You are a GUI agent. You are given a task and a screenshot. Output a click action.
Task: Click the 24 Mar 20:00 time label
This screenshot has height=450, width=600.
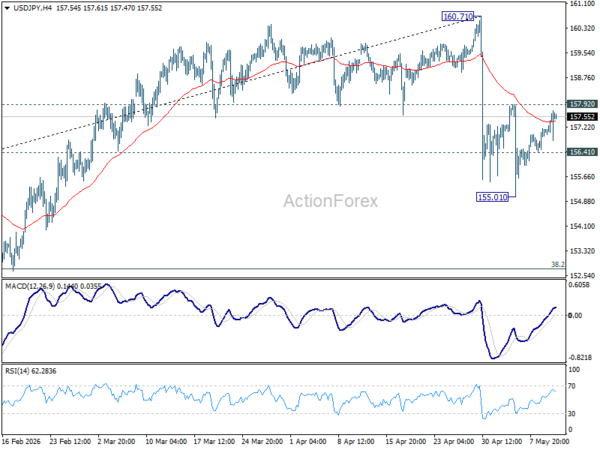click(262, 441)
